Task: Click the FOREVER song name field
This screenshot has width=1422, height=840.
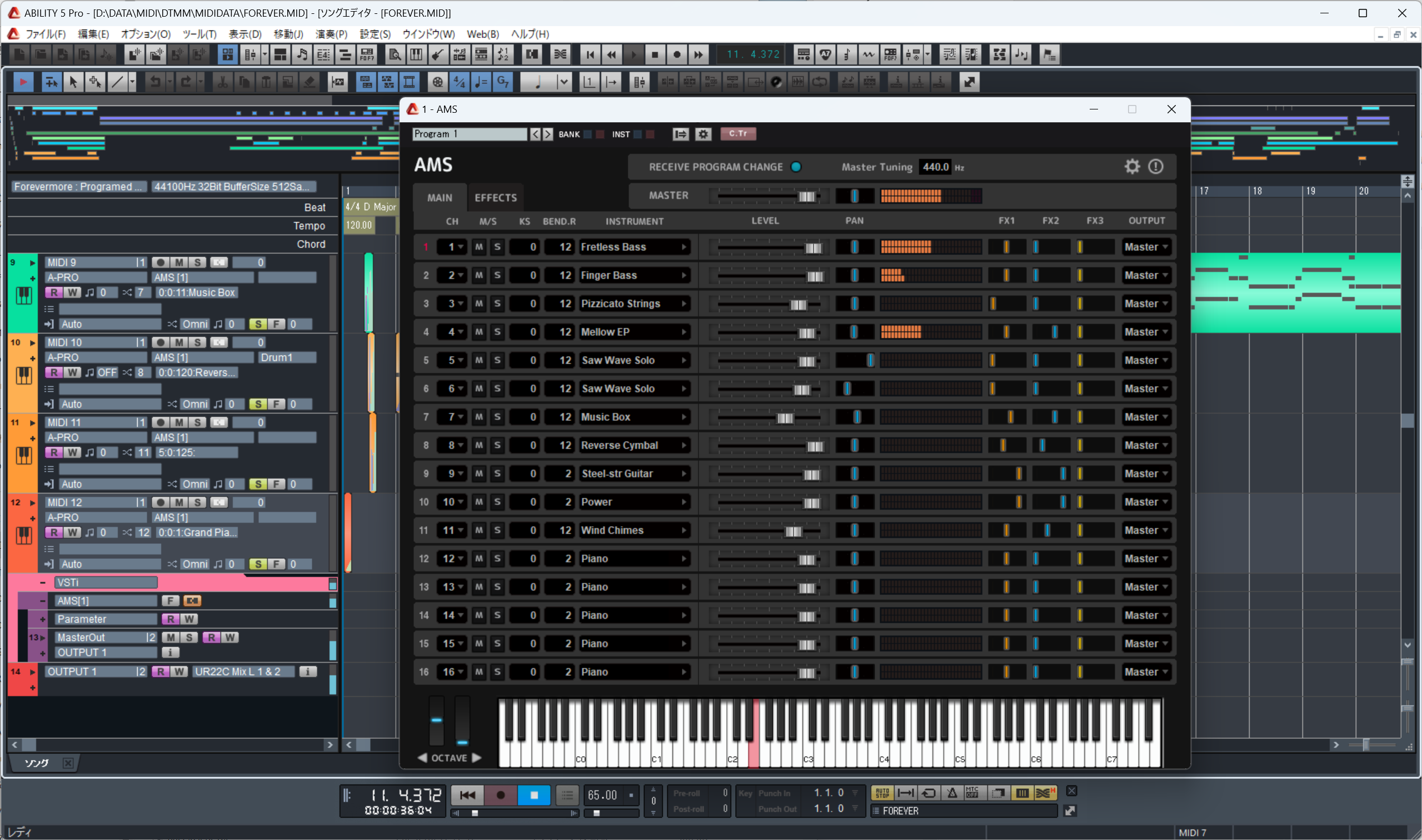Action: [x=964, y=811]
